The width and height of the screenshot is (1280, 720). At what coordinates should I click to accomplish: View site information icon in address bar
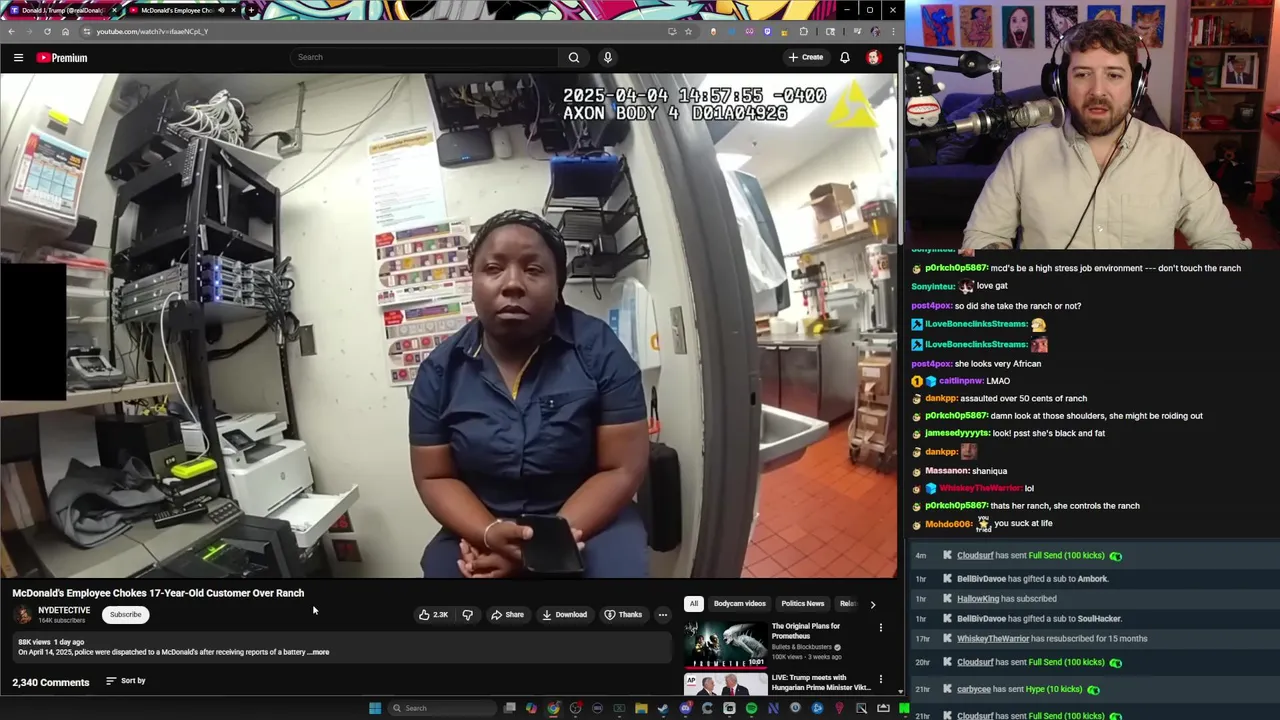[x=86, y=31]
